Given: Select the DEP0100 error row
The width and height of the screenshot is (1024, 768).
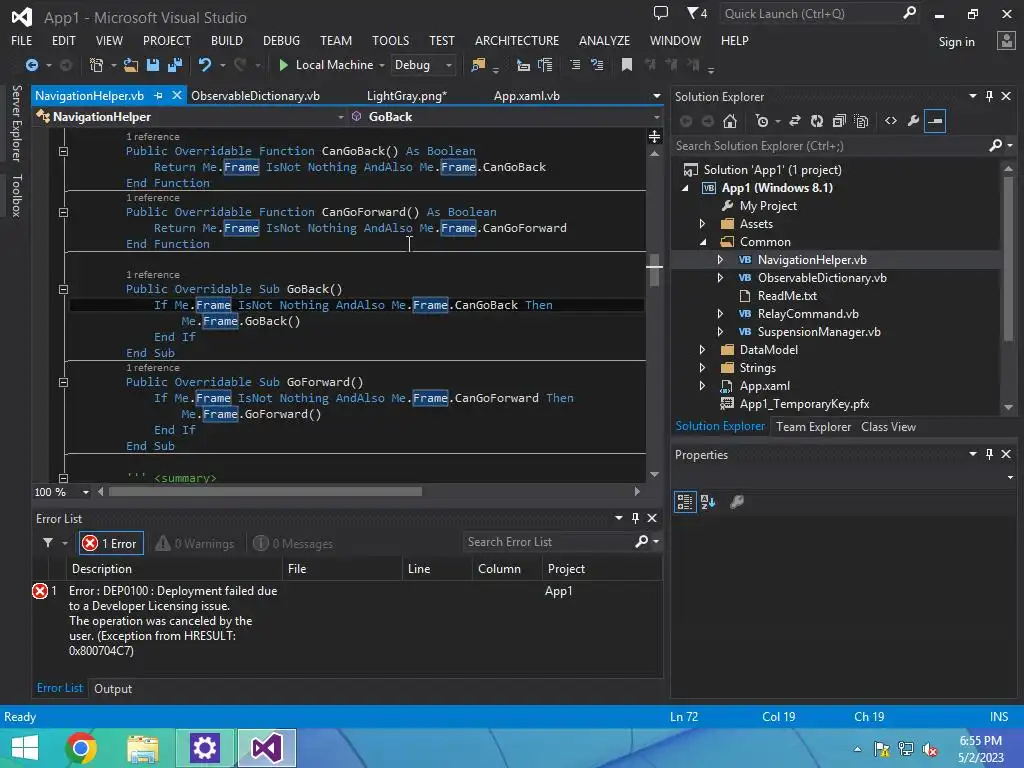Looking at the screenshot, I should pyautogui.click(x=347, y=620).
